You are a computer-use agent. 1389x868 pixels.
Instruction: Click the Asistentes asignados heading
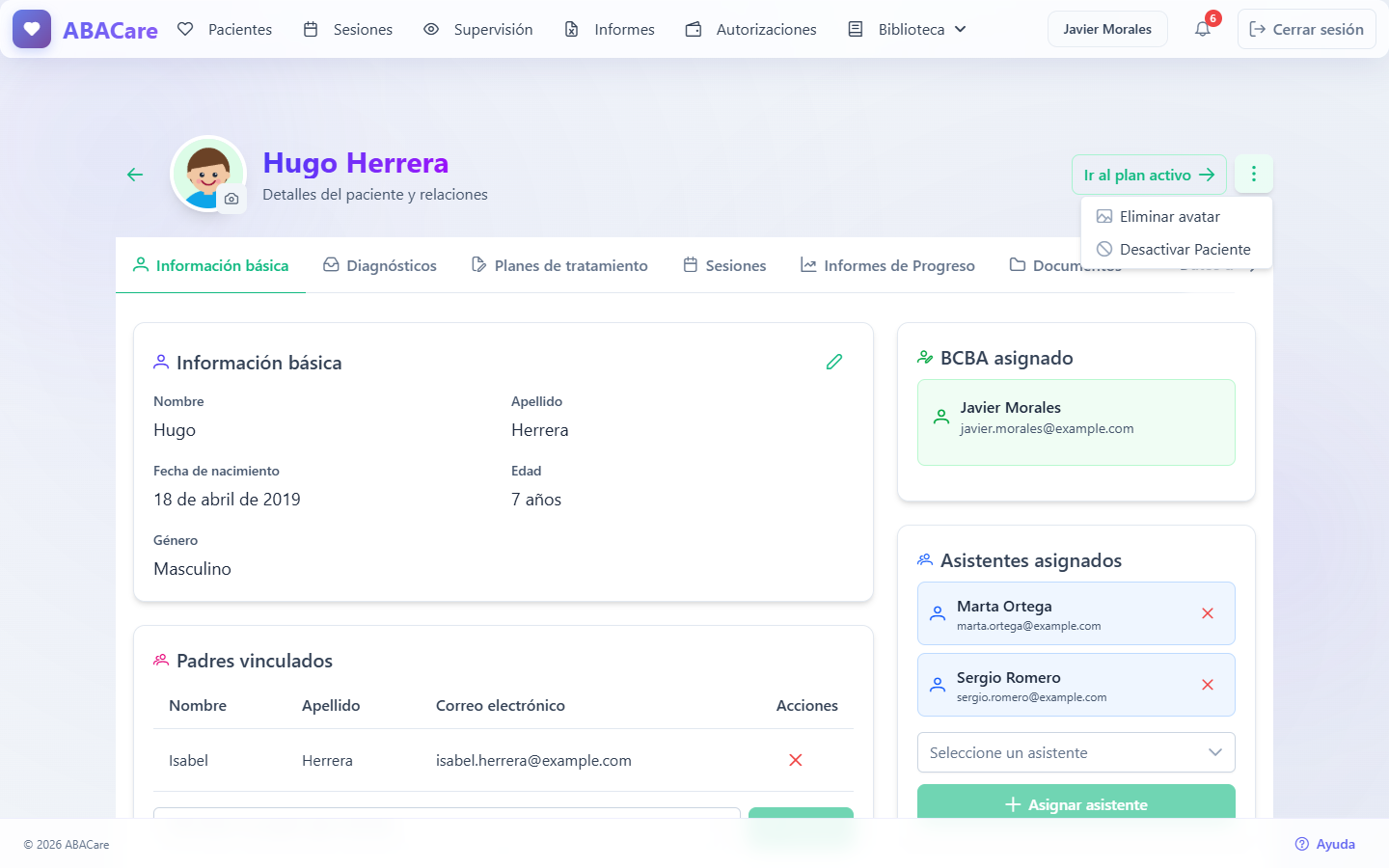1031,560
